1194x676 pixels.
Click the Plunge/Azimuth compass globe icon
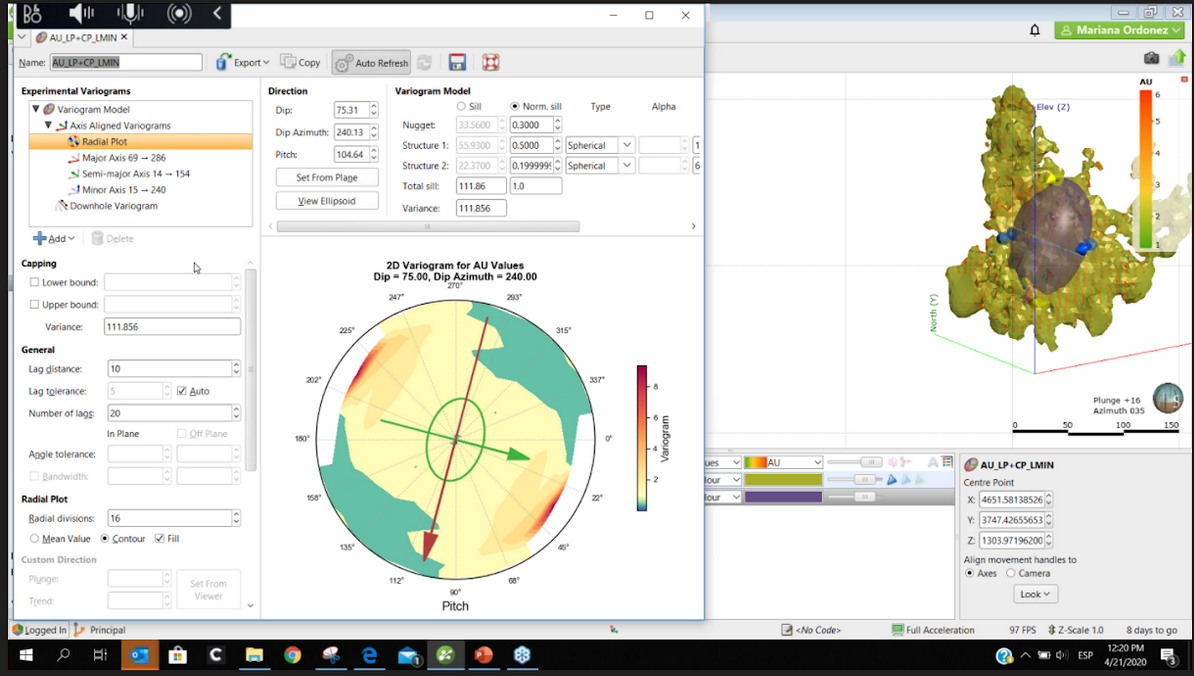(1167, 398)
